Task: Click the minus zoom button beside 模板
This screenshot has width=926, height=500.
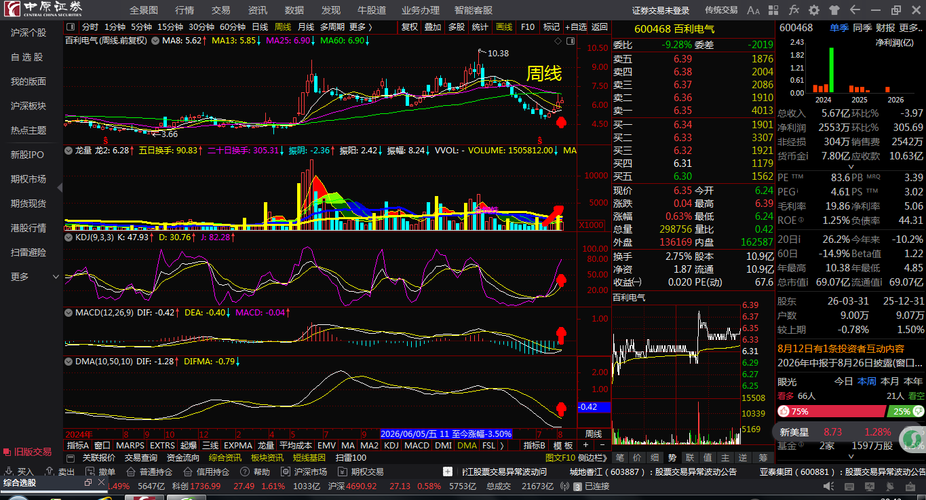Action: coord(602,445)
